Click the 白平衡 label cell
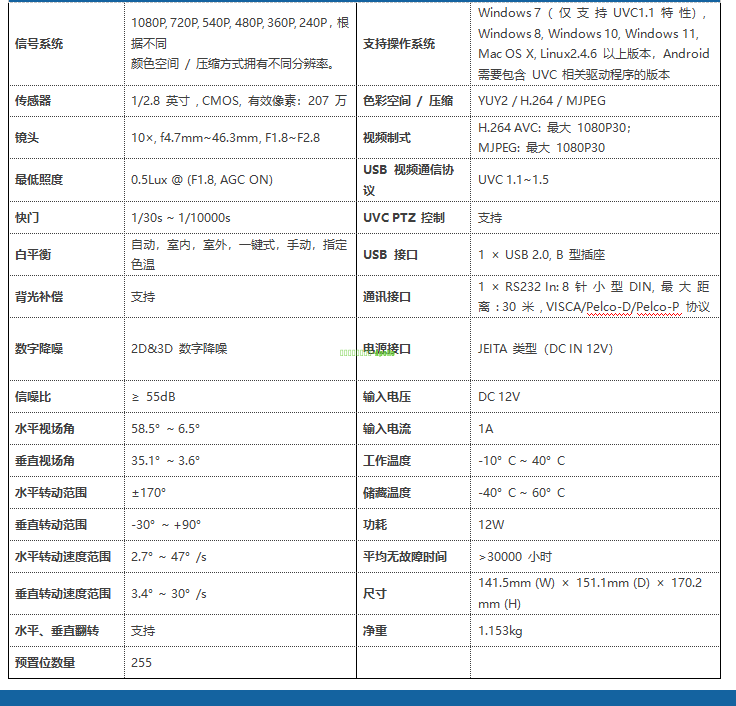This screenshot has width=736, height=706. tap(33, 255)
